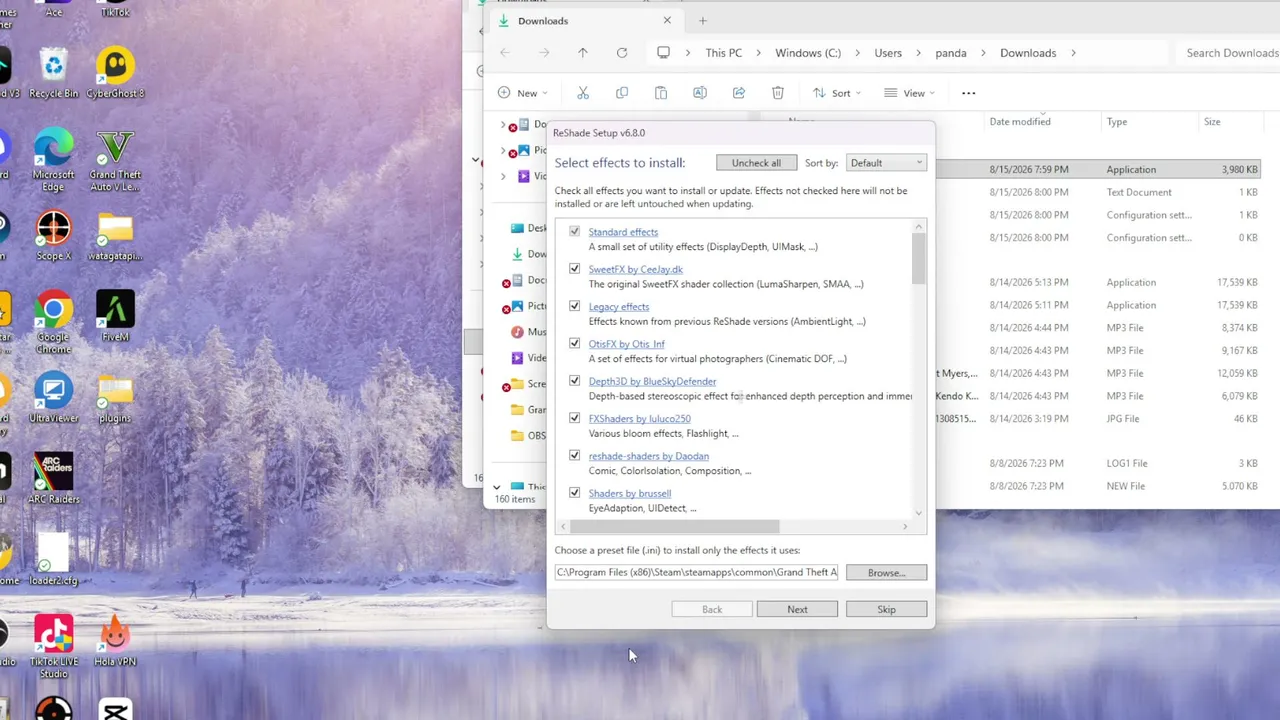
Task: Go forward in File Explorer history
Action: (x=544, y=53)
